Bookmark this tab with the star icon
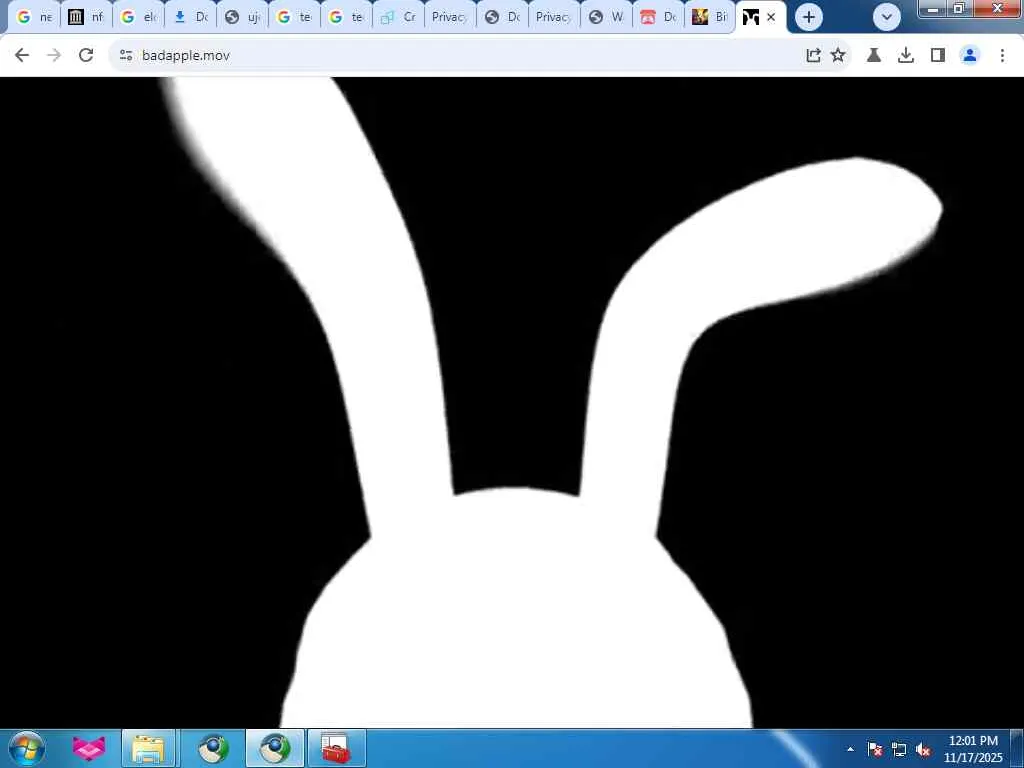This screenshot has width=1024, height=768. tap(838, 56)
